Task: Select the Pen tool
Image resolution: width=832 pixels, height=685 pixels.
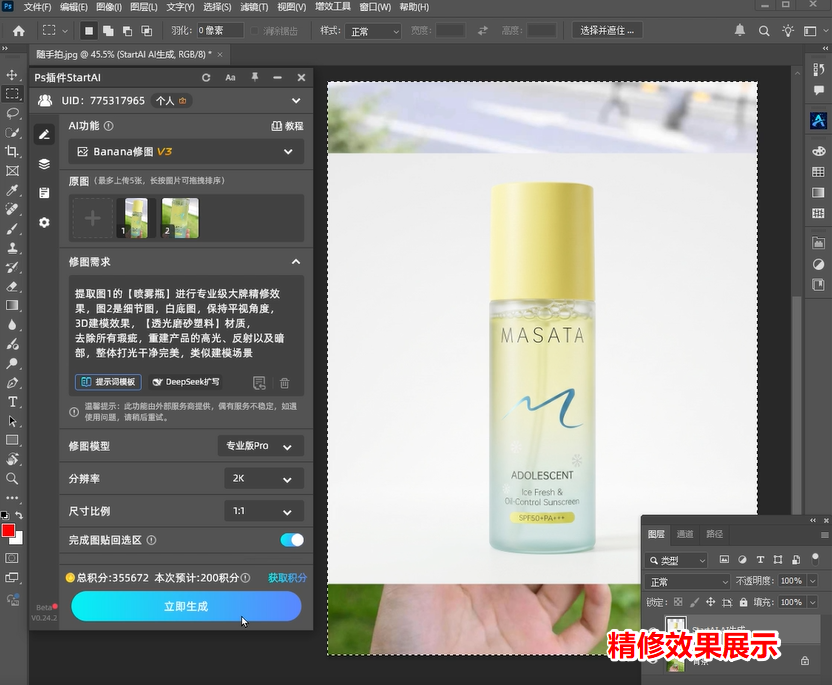Action: pos(12,383)
